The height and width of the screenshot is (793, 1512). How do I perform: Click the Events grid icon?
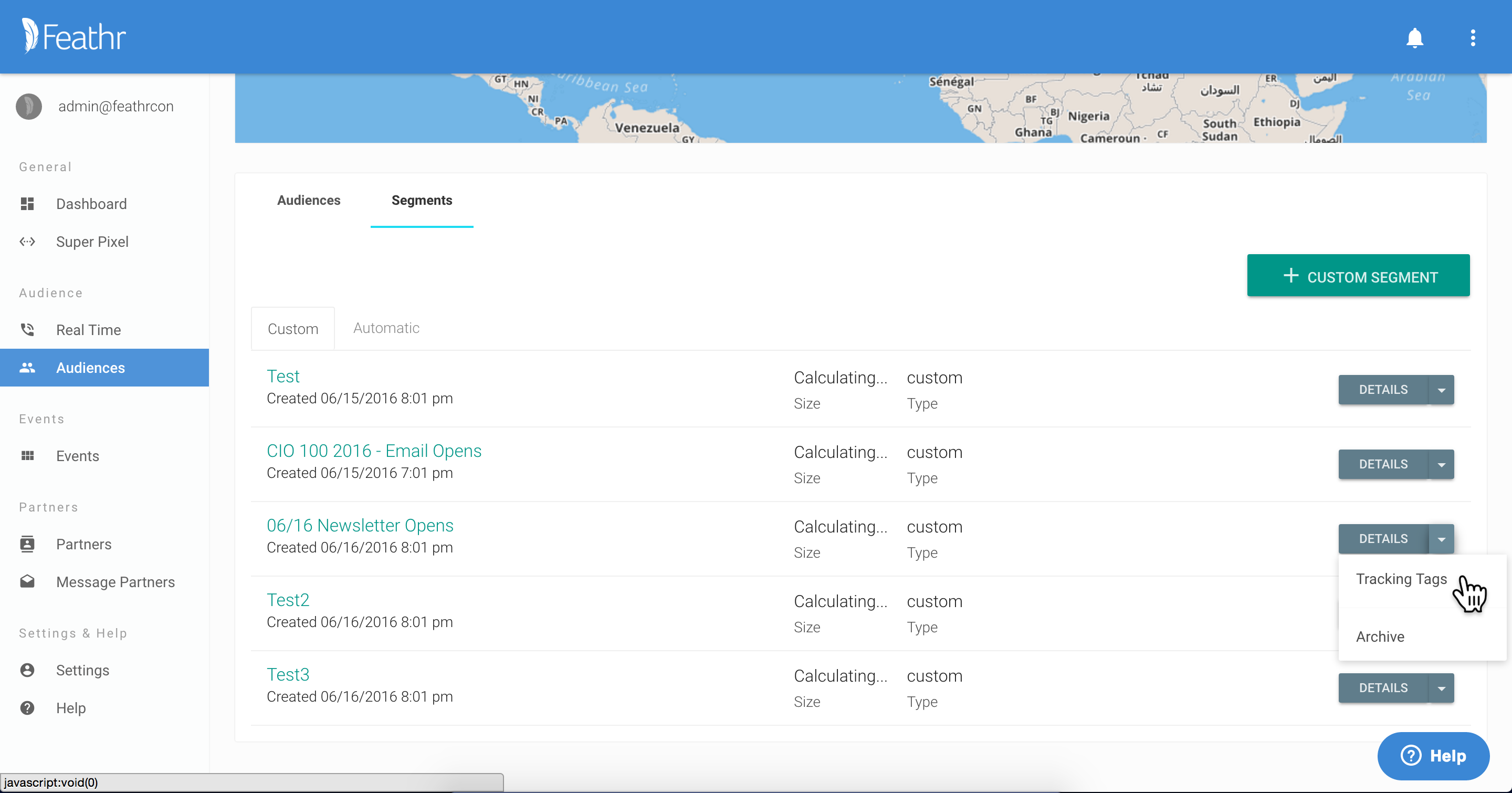point(28,456)
